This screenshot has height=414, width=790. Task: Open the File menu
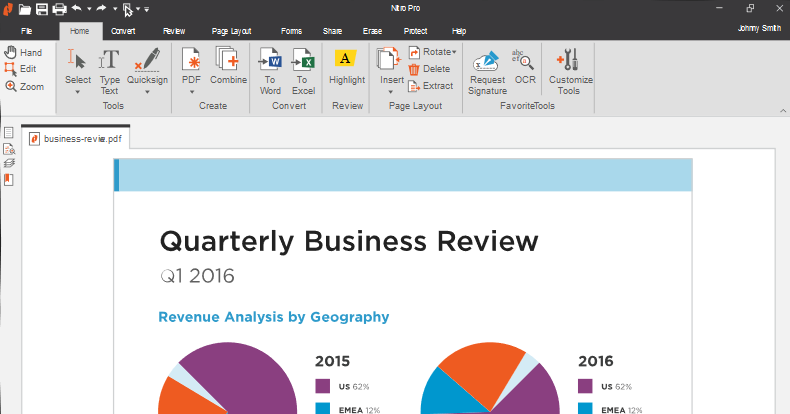pyautogui.click(x=27, y=31)
